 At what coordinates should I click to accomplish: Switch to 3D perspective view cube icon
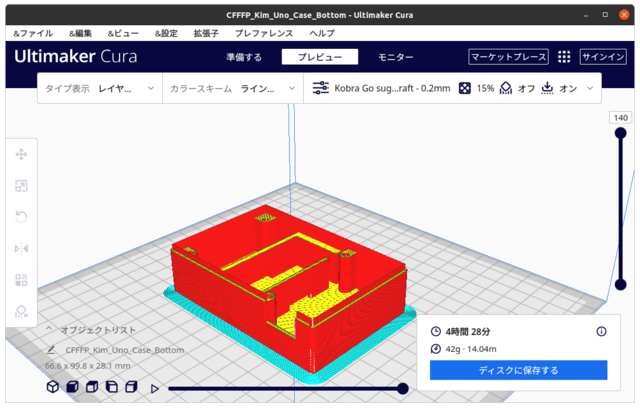point(53,386)
